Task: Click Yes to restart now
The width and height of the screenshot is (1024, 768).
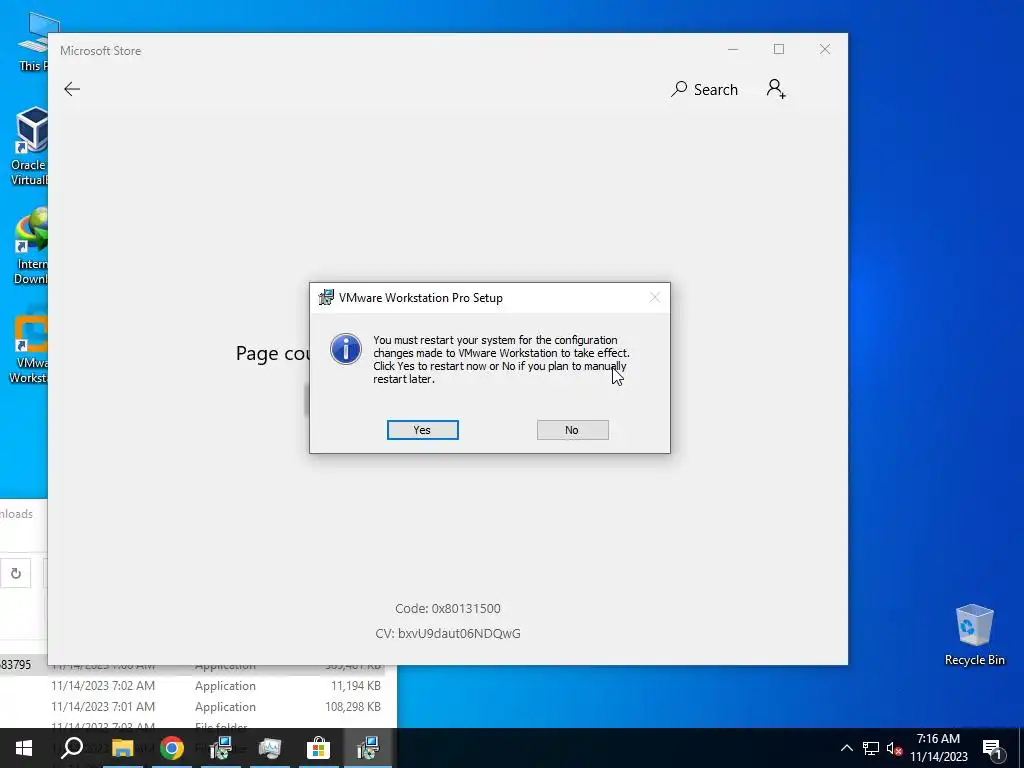Action: [423, 430]
